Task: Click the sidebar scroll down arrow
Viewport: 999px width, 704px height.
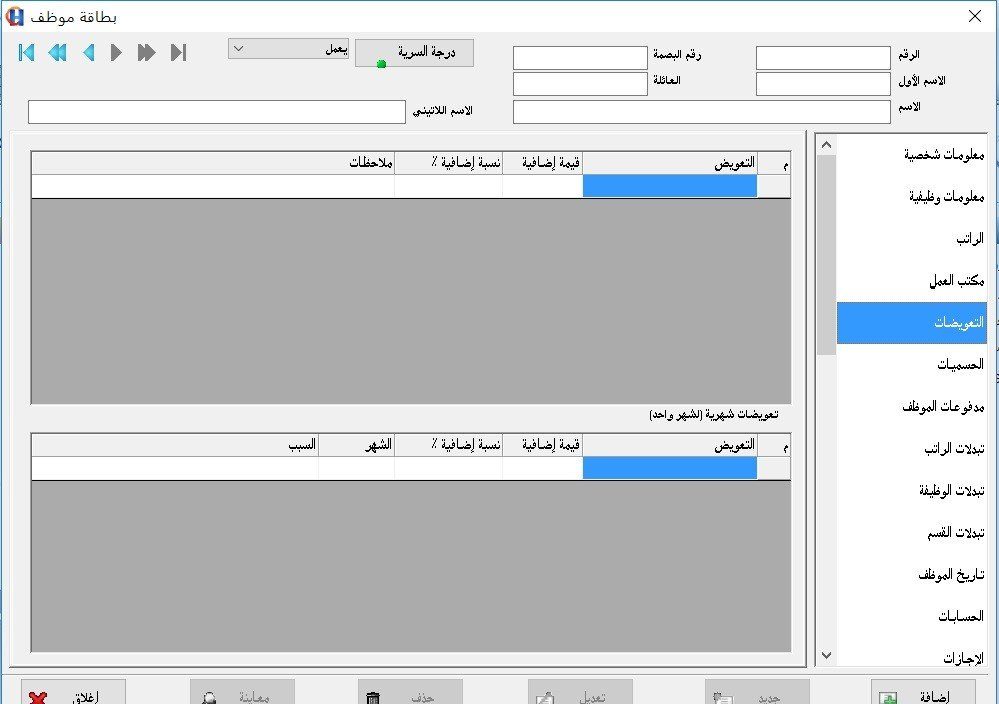Action: tap(826, 655)
